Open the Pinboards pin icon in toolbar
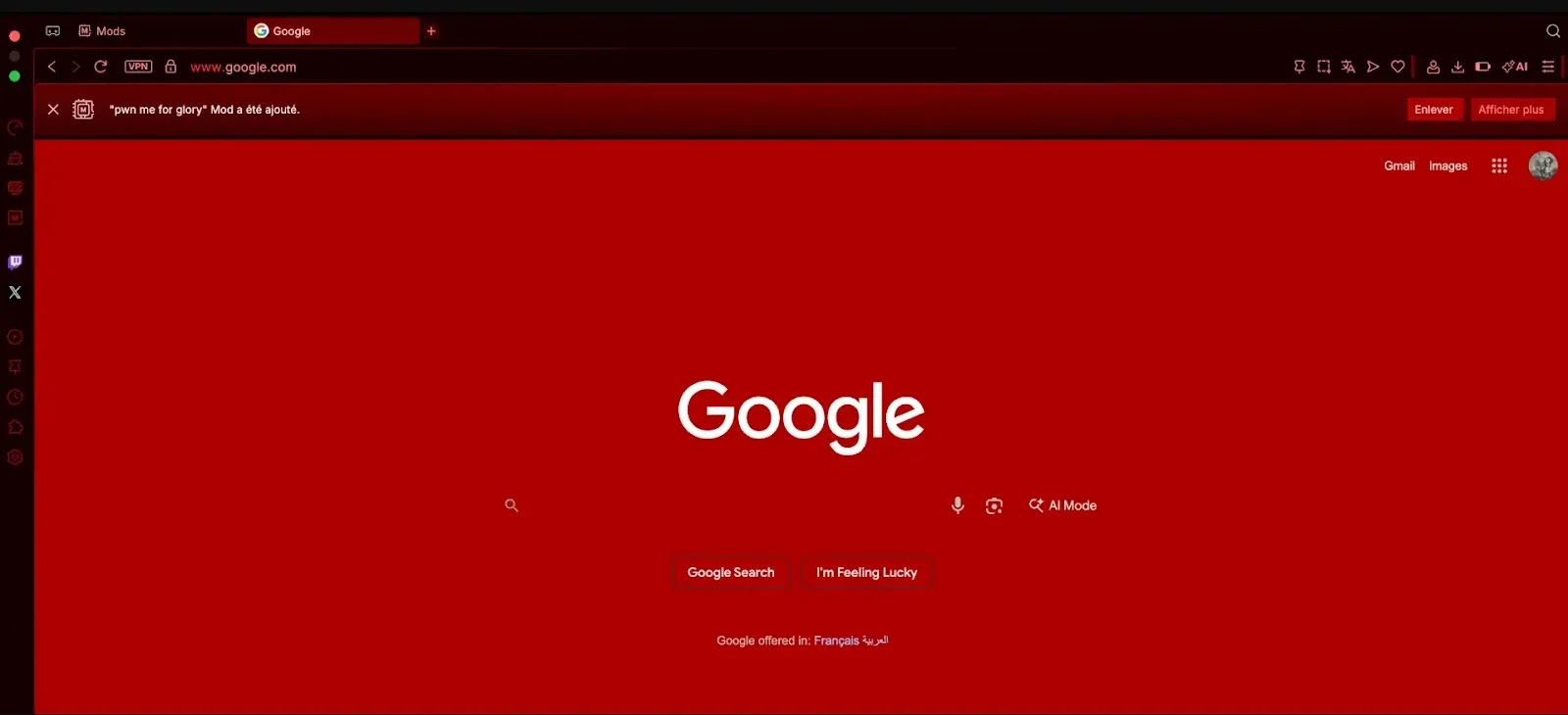Image resolution: width=1568 pixels, height=715 pixels. pos(1299,67)
